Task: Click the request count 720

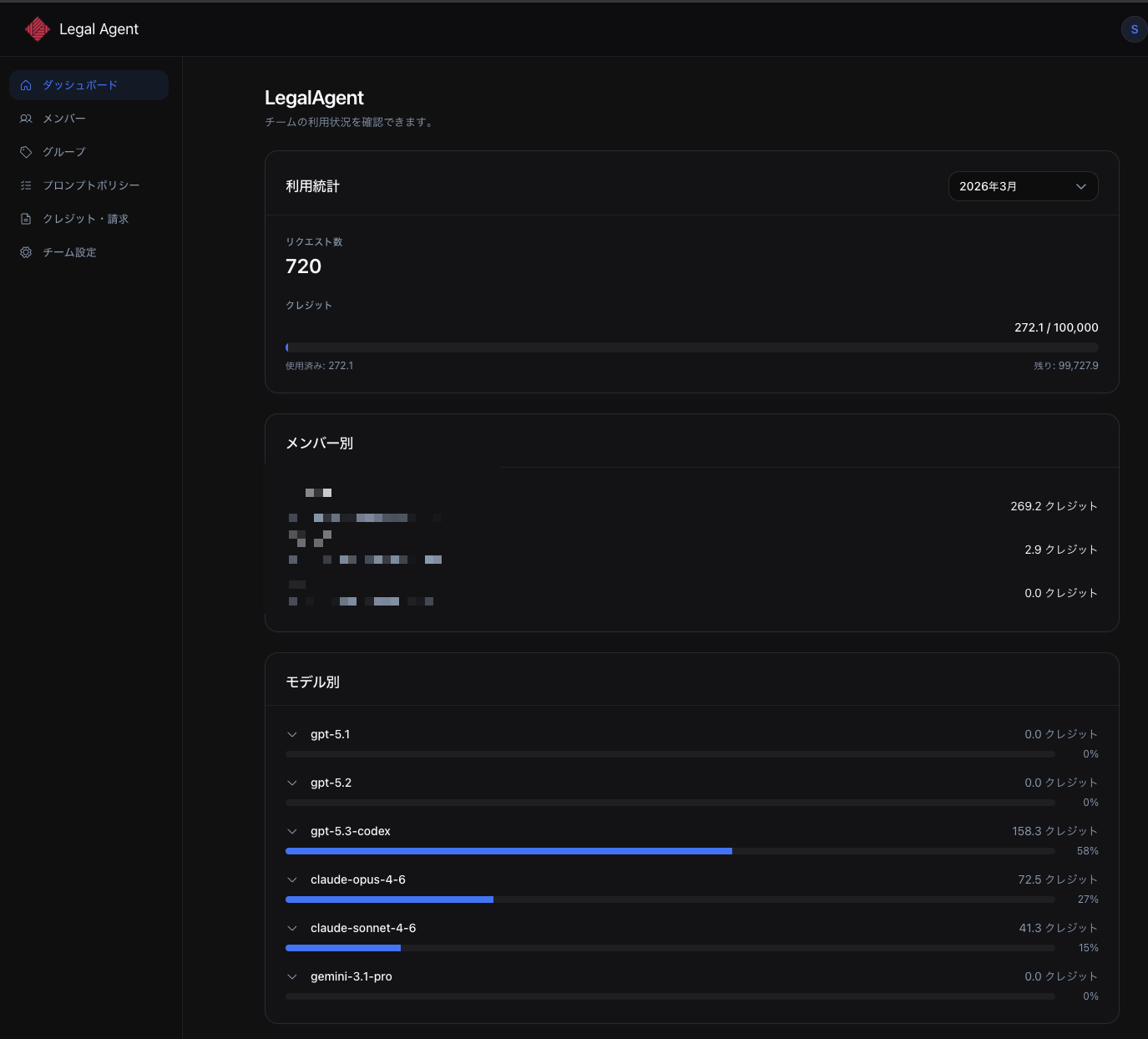Action: click(x=303, y=266)
